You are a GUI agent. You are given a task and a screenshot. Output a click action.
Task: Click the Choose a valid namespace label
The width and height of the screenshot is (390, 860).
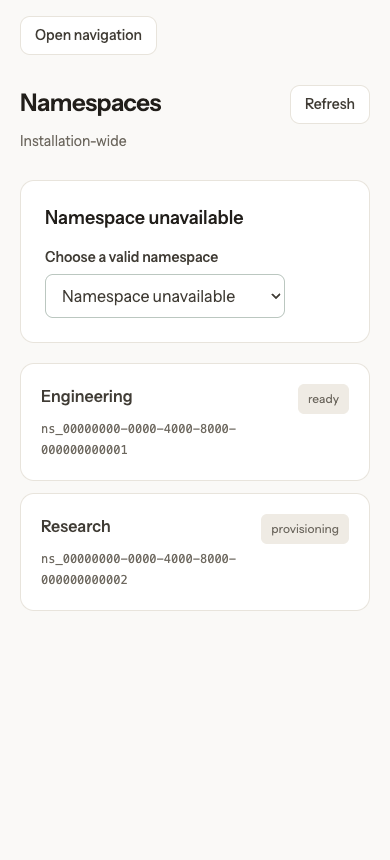tap(132, 257)
